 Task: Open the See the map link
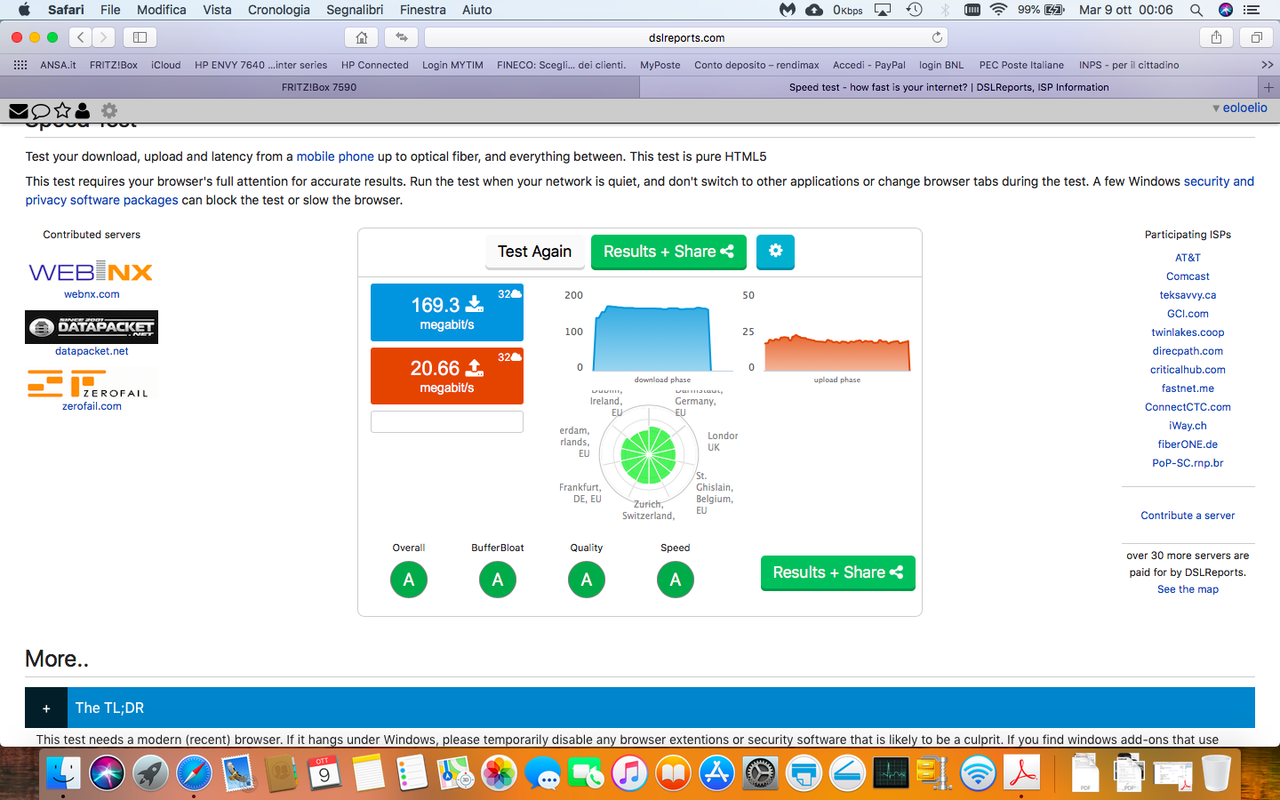pyautogui.click(x=1188, y=590)
